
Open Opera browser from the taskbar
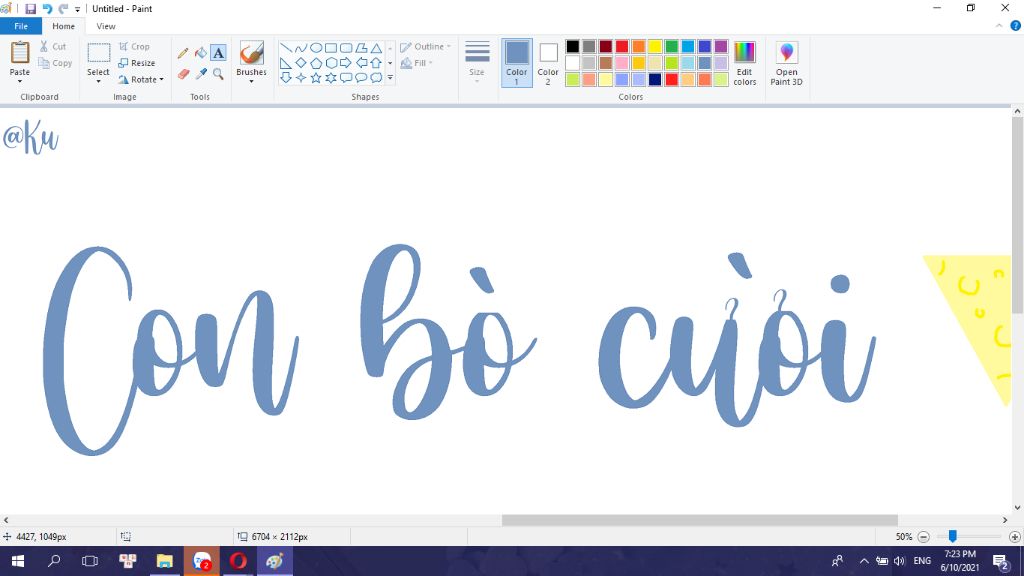tap(238, 560)
